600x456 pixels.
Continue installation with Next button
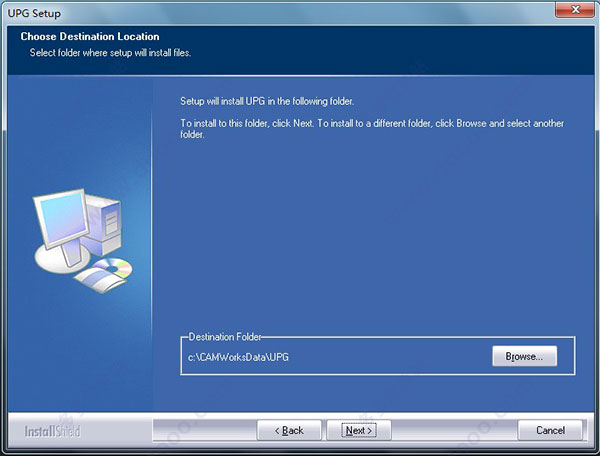pos(359,430)
